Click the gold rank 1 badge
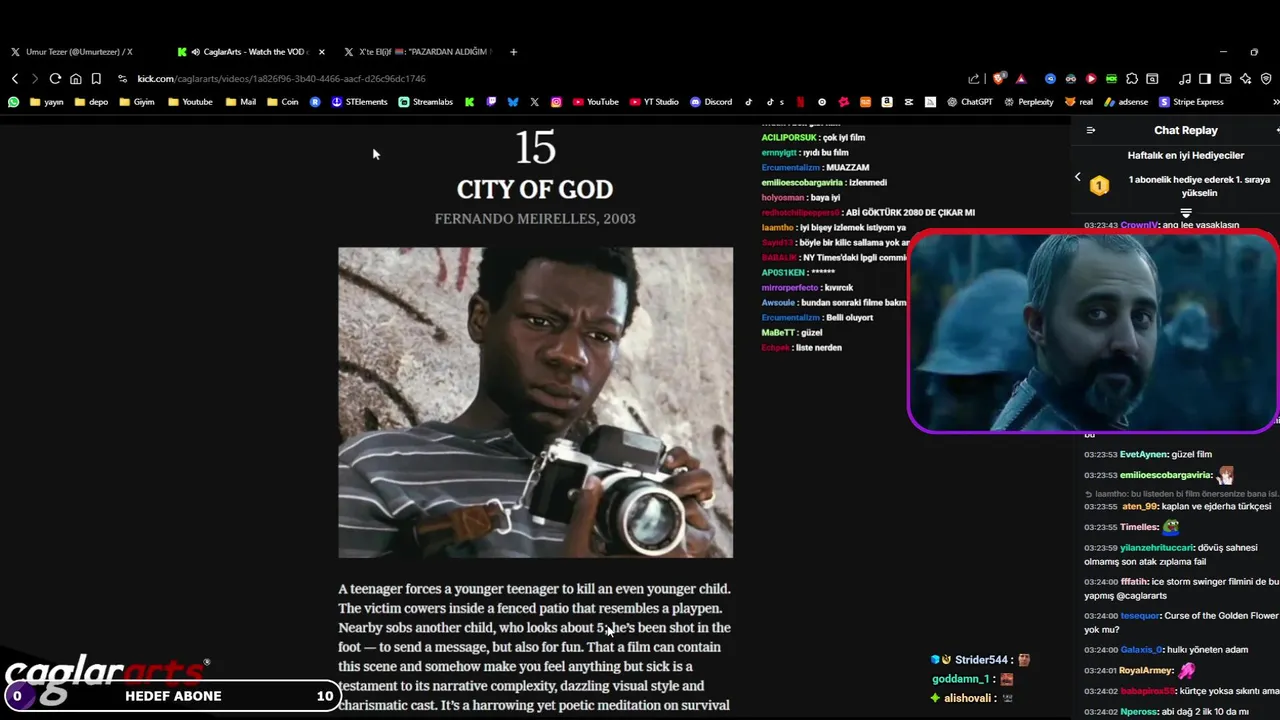 click(x=1099, y=186)
